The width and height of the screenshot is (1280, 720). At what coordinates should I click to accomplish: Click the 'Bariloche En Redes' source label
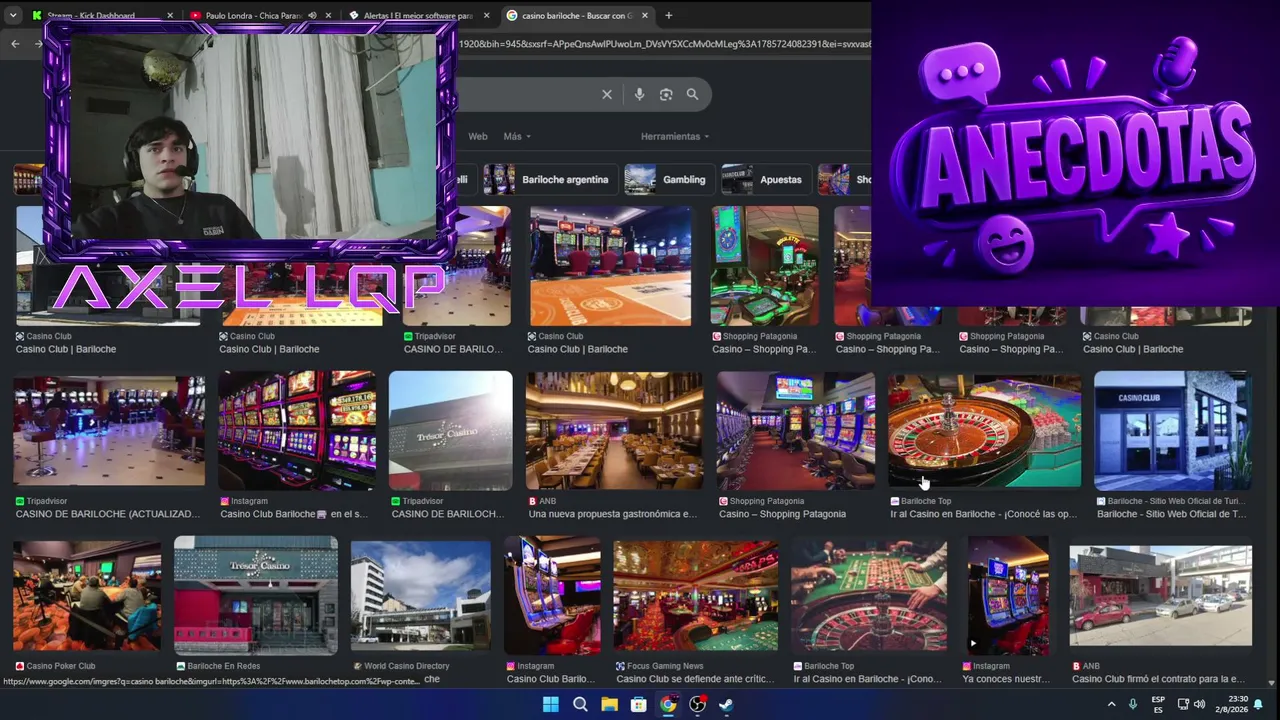click(x=224, y=666)
